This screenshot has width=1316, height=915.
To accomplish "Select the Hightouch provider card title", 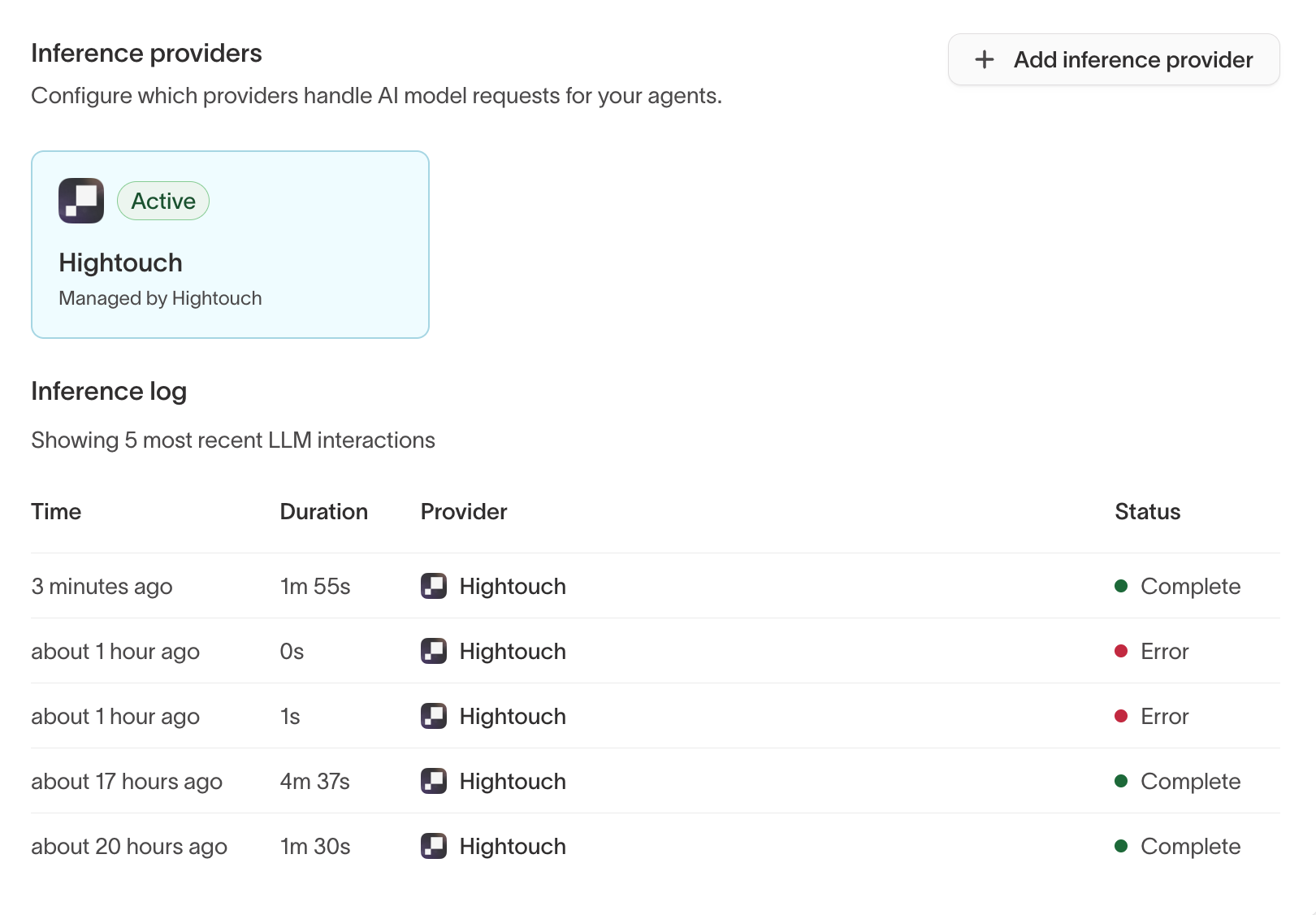I will [120, 262].
